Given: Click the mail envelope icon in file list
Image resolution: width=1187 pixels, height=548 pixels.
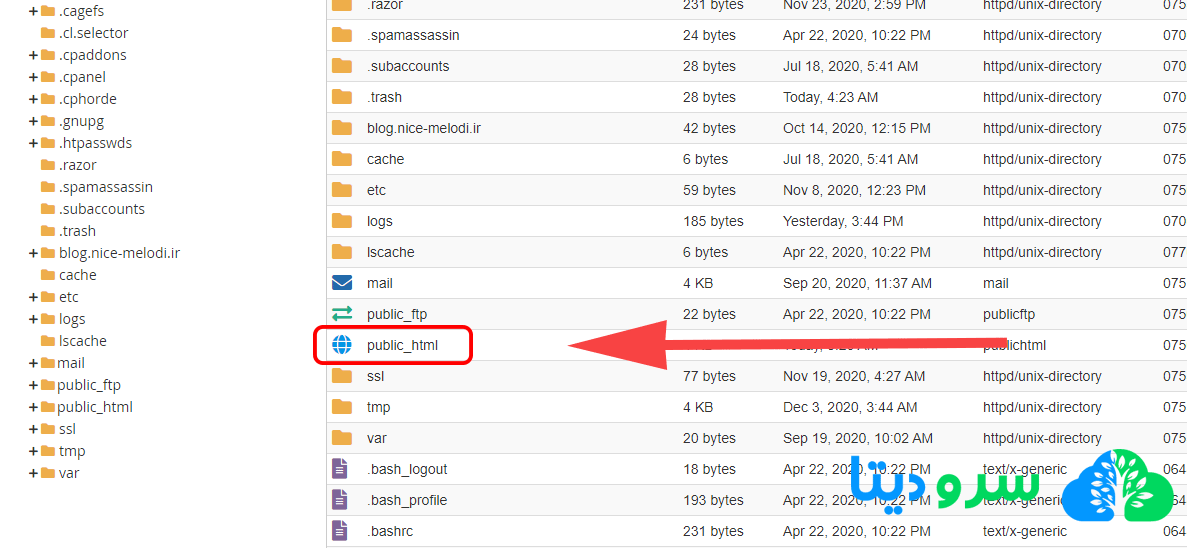Looking at the screenshot, I should click(342, 283).
